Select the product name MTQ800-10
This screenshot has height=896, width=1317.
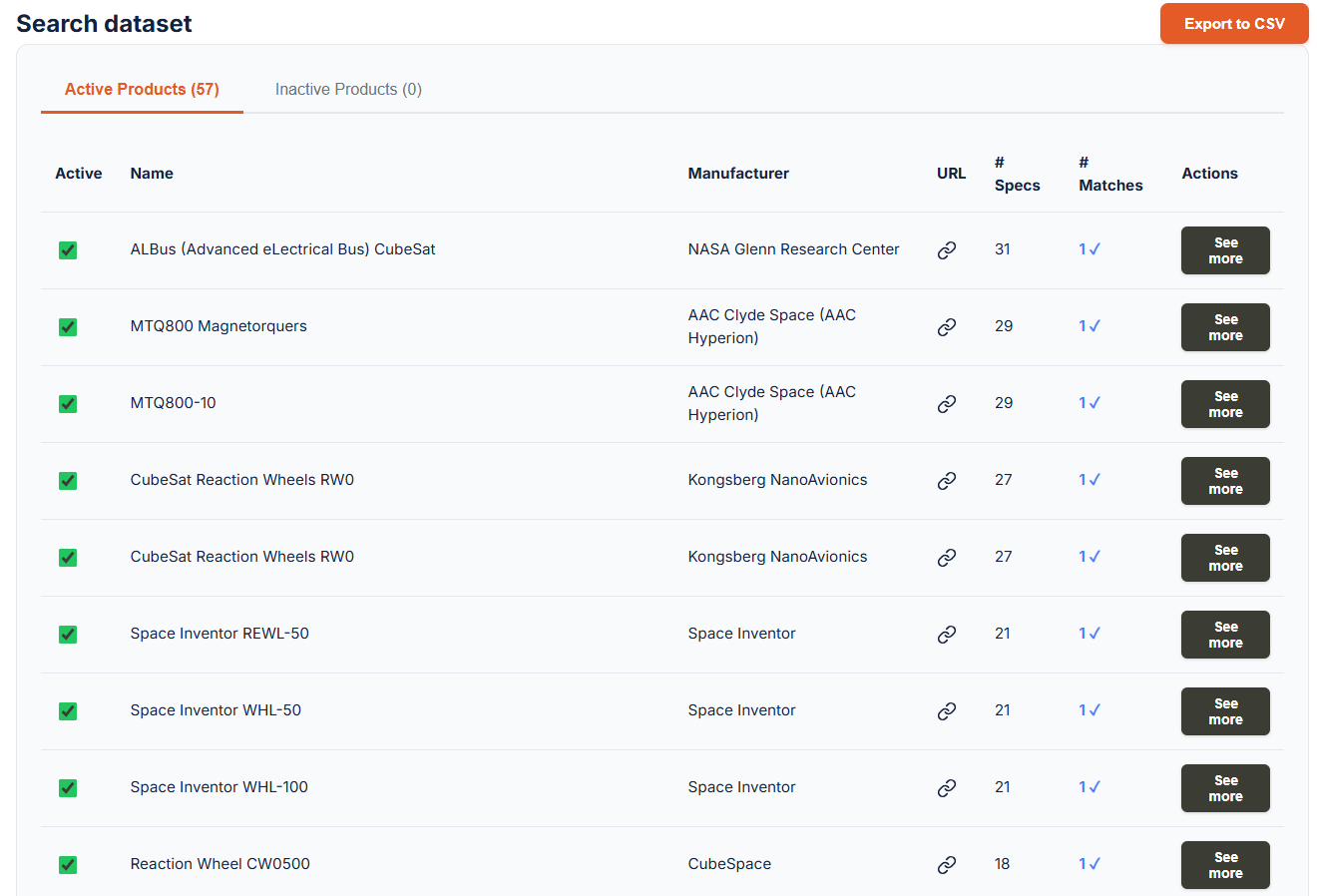[173, 403]
